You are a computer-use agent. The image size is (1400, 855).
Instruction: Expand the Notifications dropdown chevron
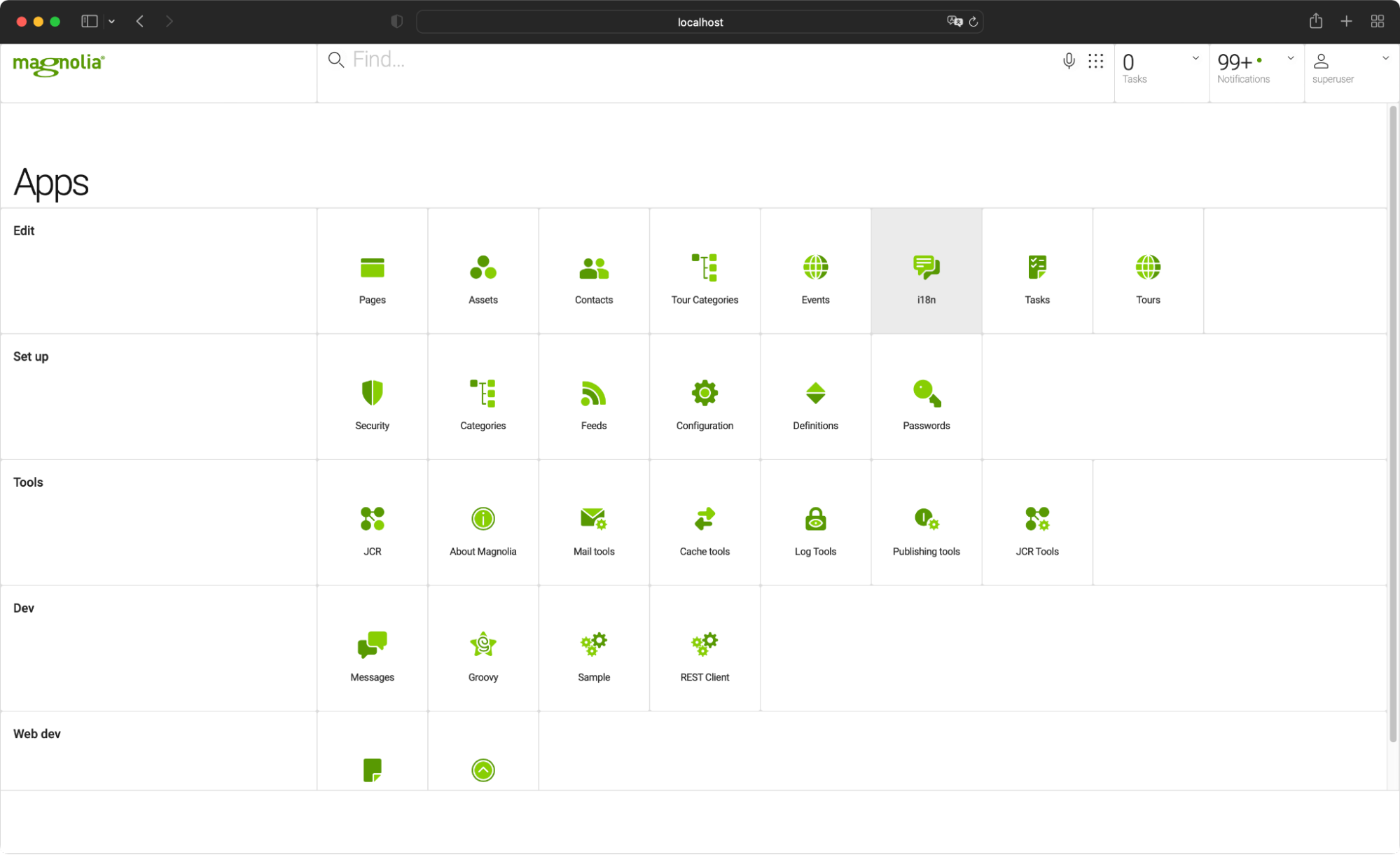pyautogui.click(x=1290, y=59)
